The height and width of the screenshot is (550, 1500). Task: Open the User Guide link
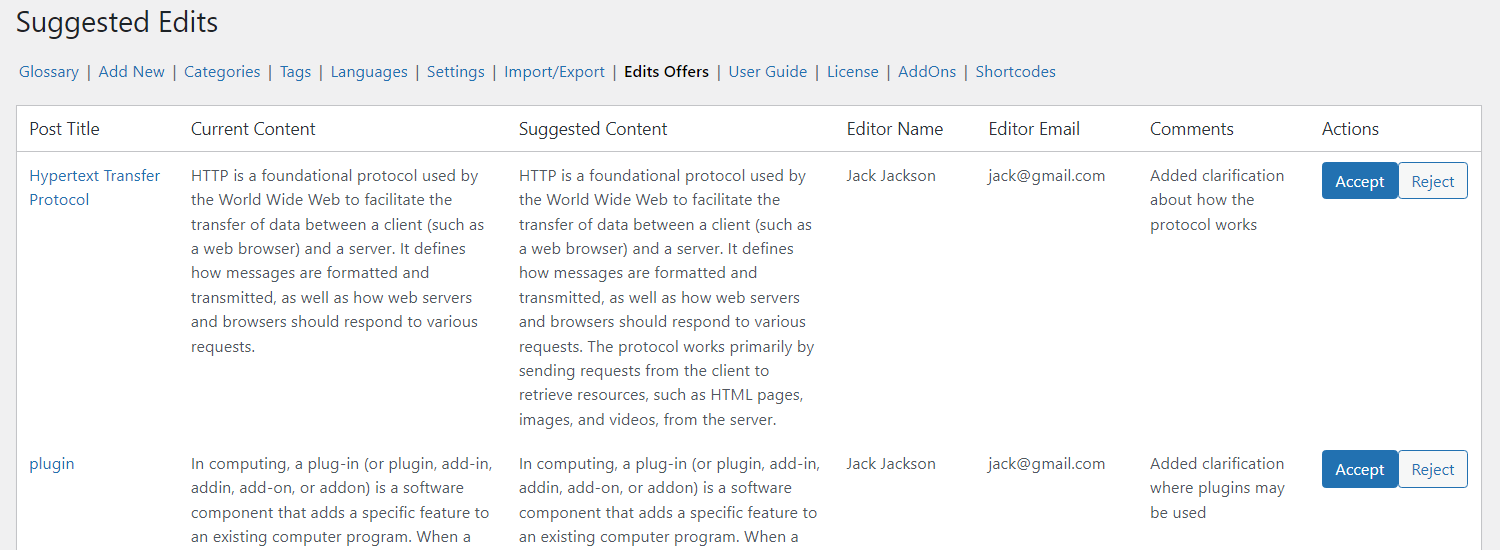point(767,72)
